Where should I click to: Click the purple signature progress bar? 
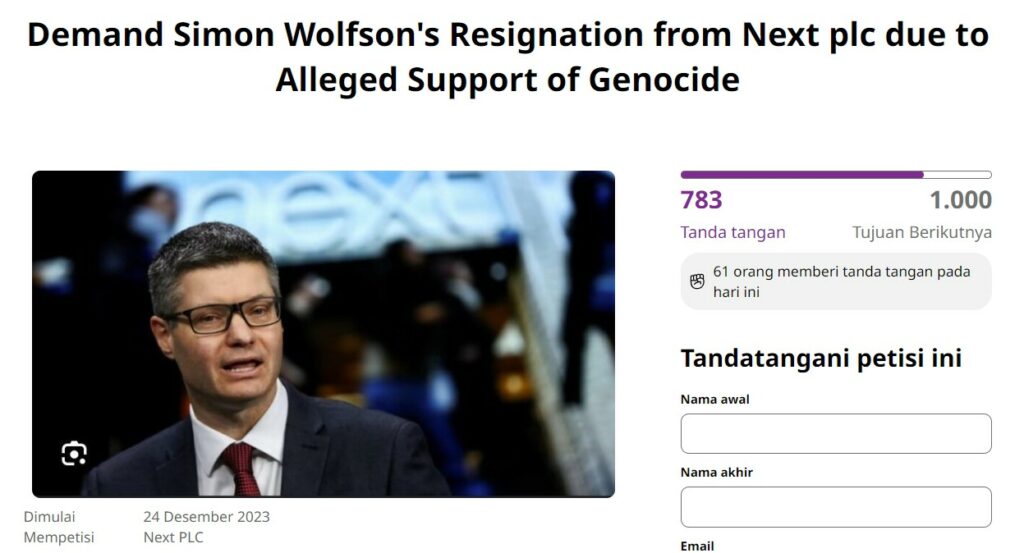click(x=836, y=174)
